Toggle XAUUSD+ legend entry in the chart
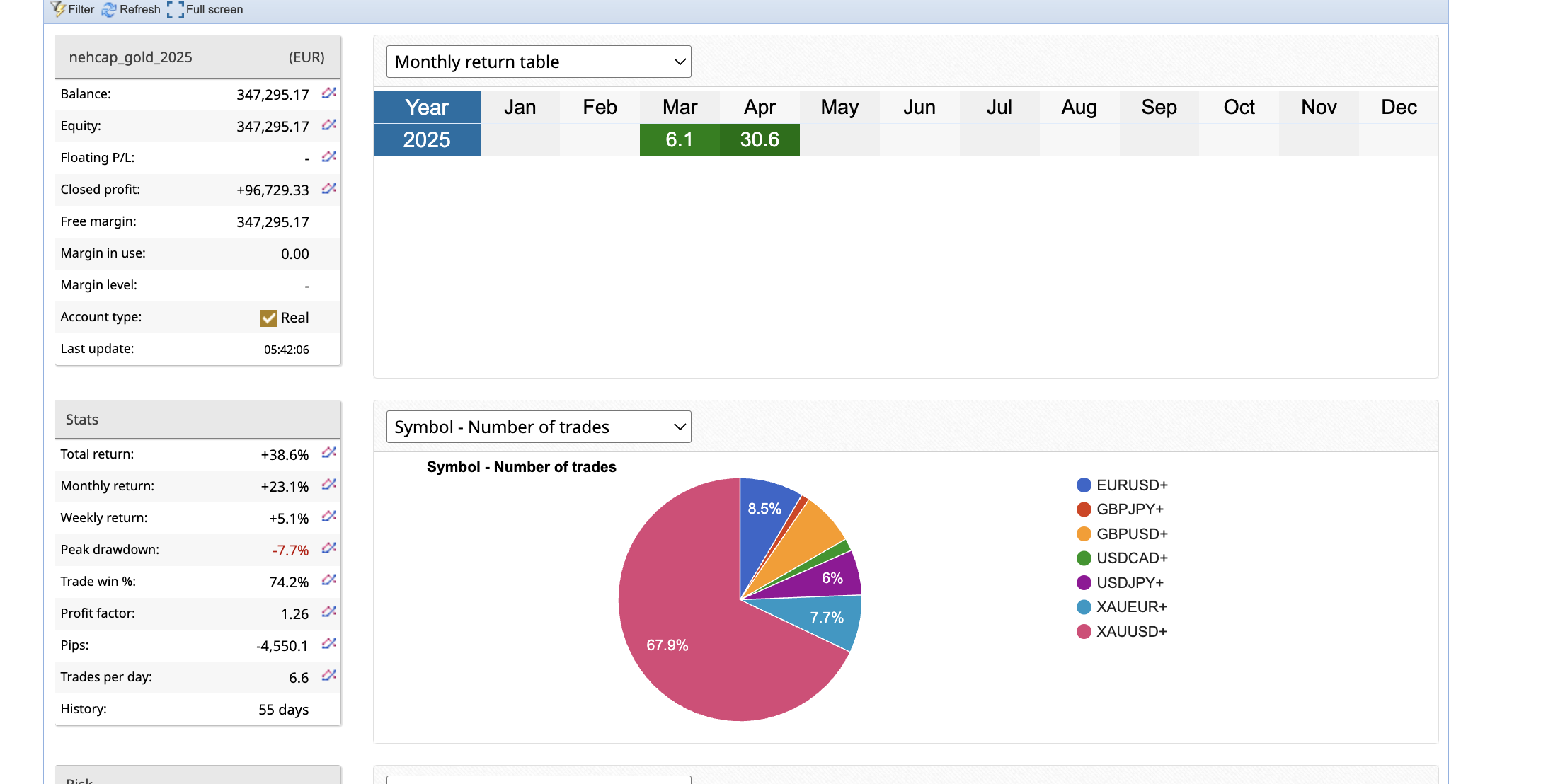This screenshot has height=784, width=1553. (x=1130, y=631)
